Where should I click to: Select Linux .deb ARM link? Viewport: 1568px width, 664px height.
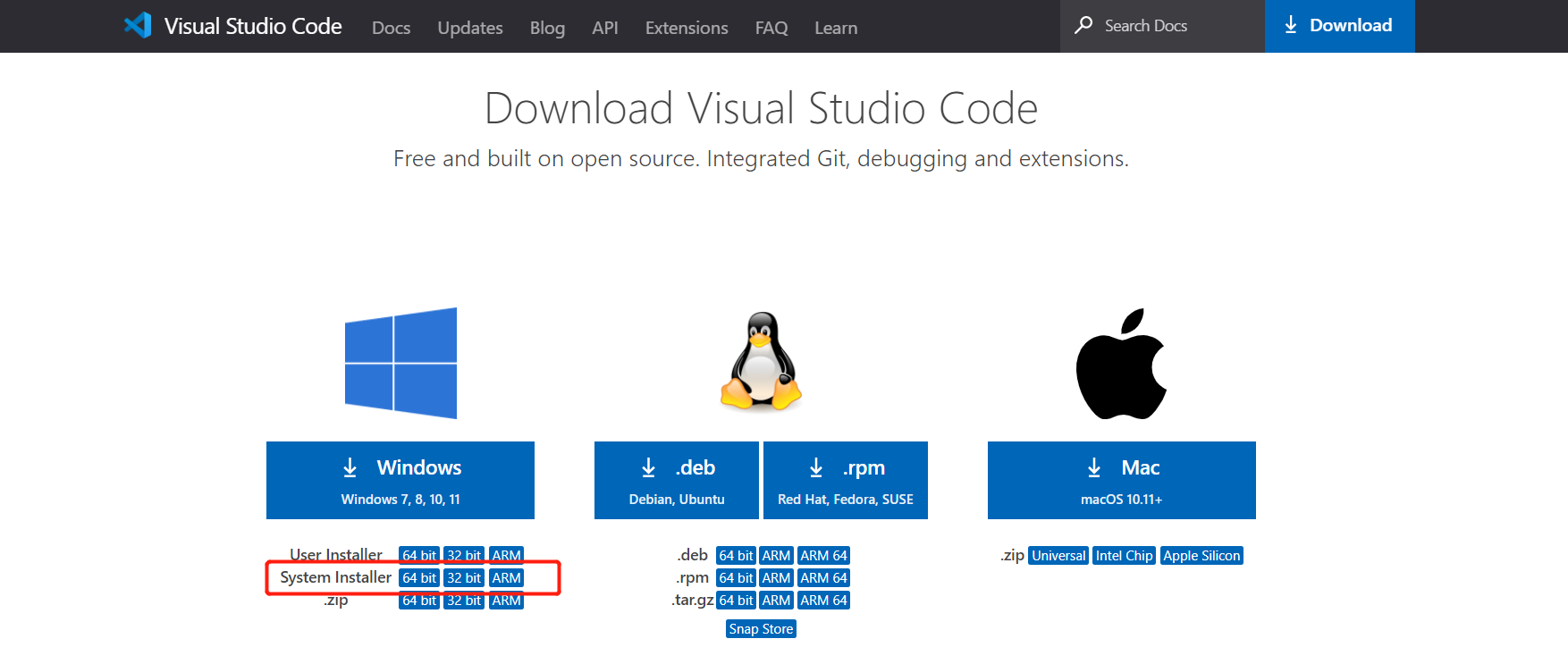pos(776,556)
